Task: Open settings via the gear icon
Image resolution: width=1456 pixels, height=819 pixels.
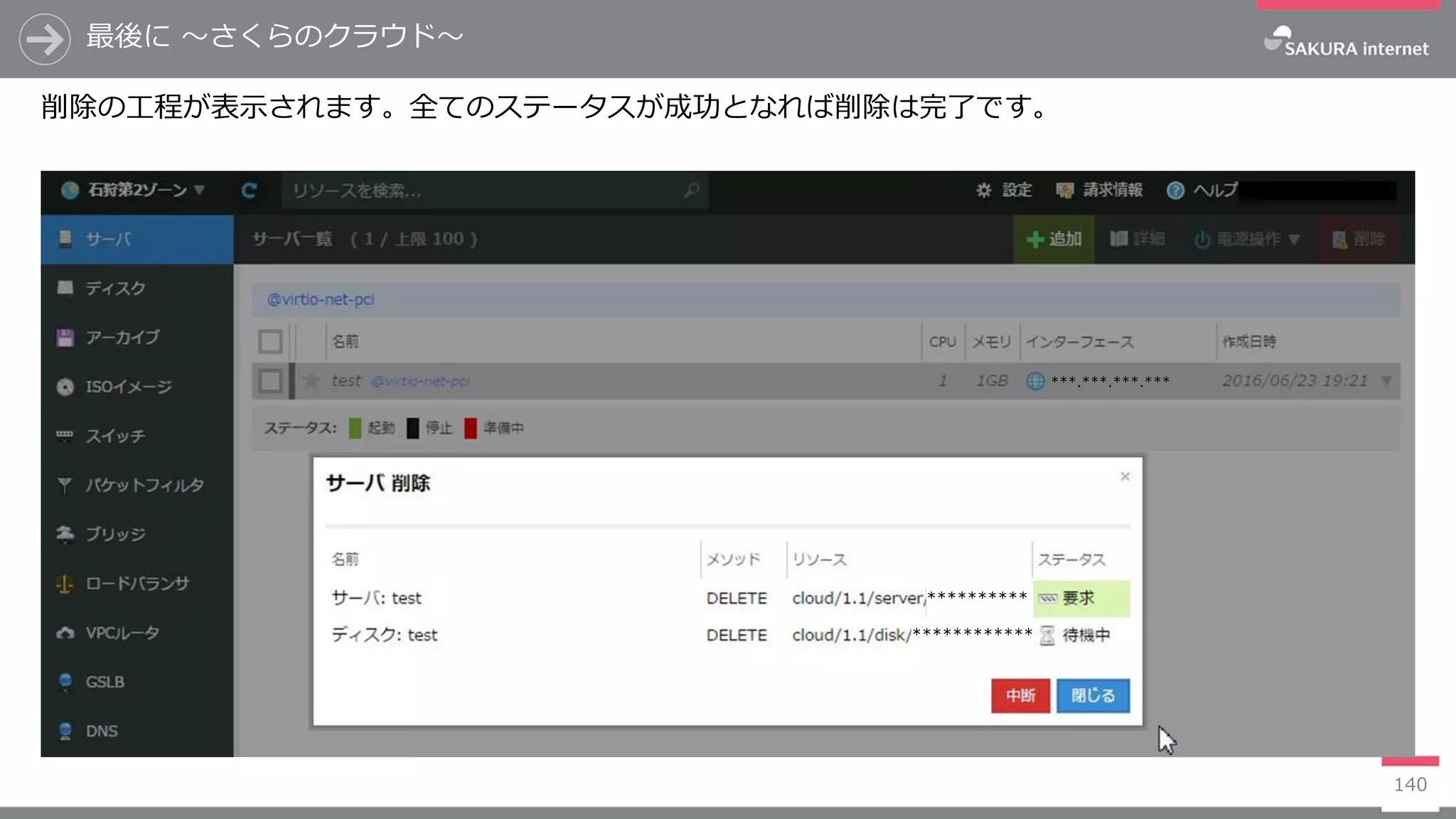Action: point(983,190)
